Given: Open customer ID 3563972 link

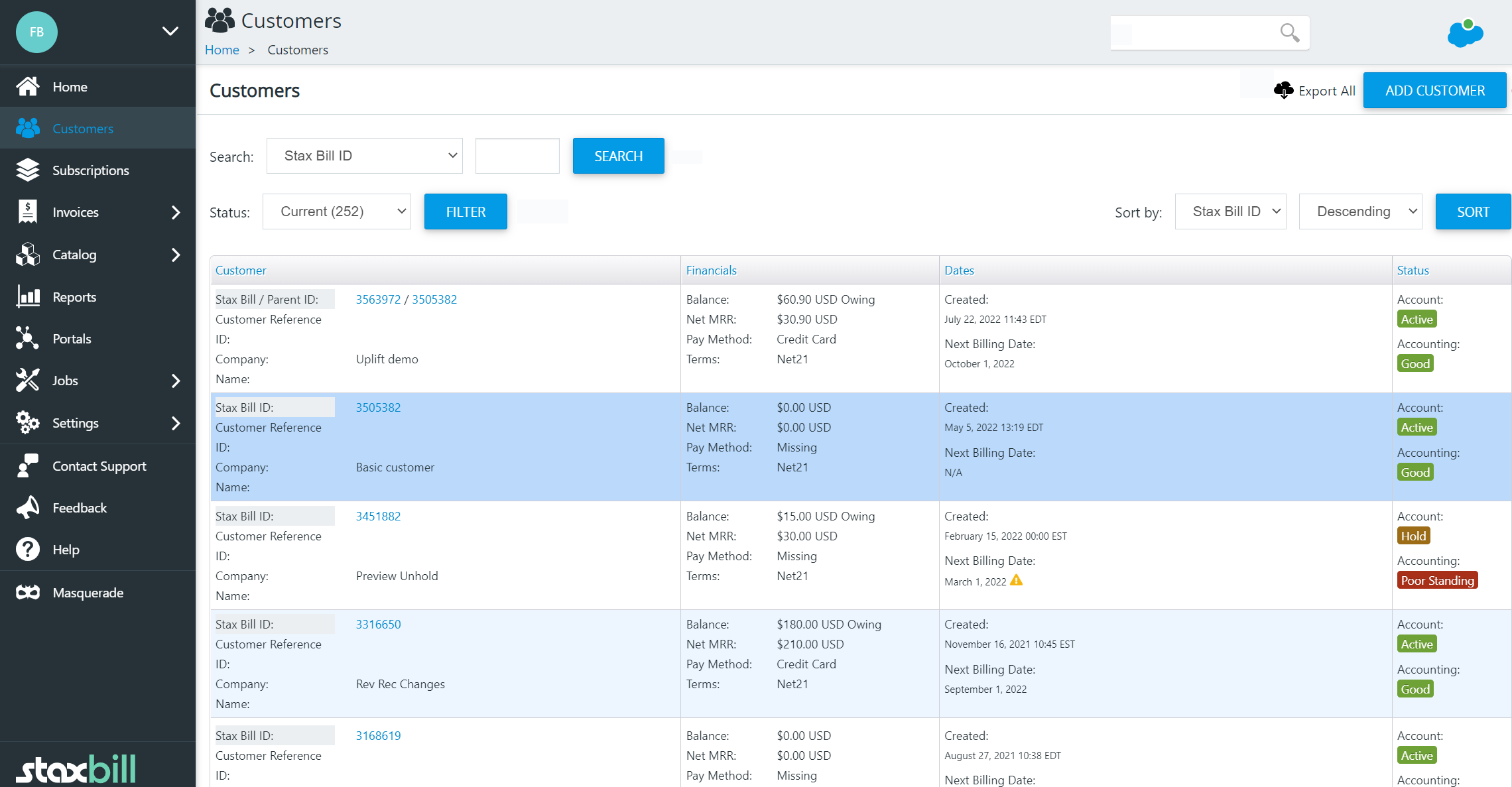Looking at the screenshot, I should (379, 299).
